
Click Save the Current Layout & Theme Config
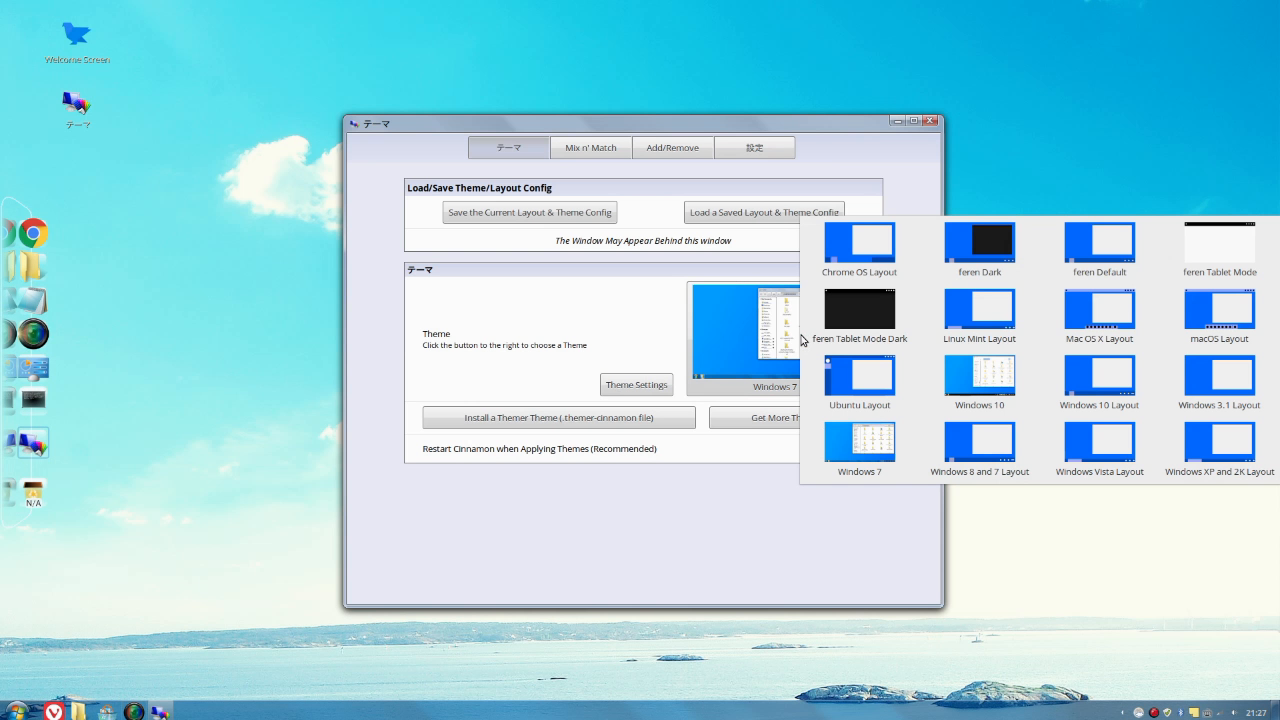(530, 212)
